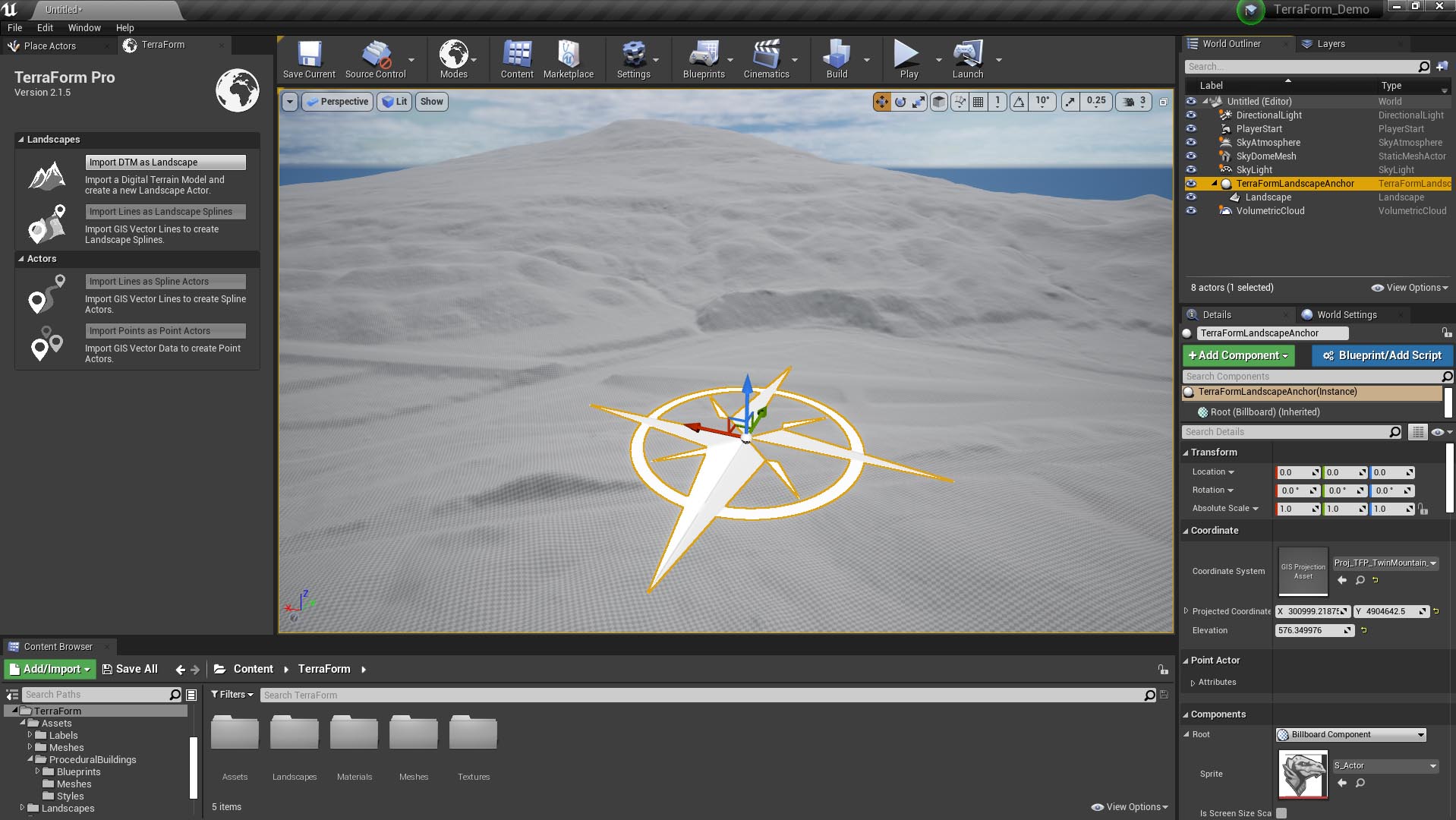Screen dimensions: 1456x820
Task: Open the Help menu
Action: pos(124,27)
